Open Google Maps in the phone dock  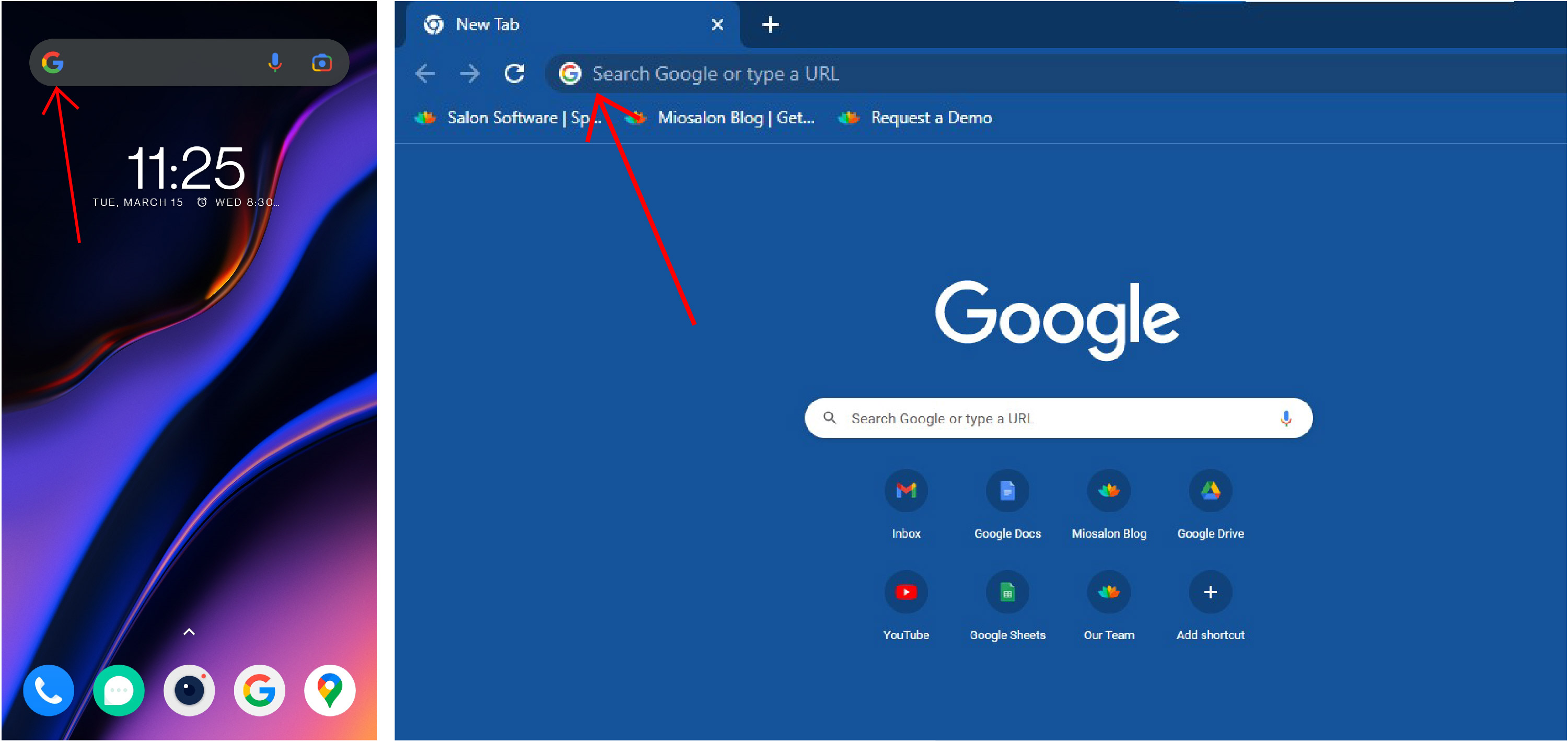[330, 690]
